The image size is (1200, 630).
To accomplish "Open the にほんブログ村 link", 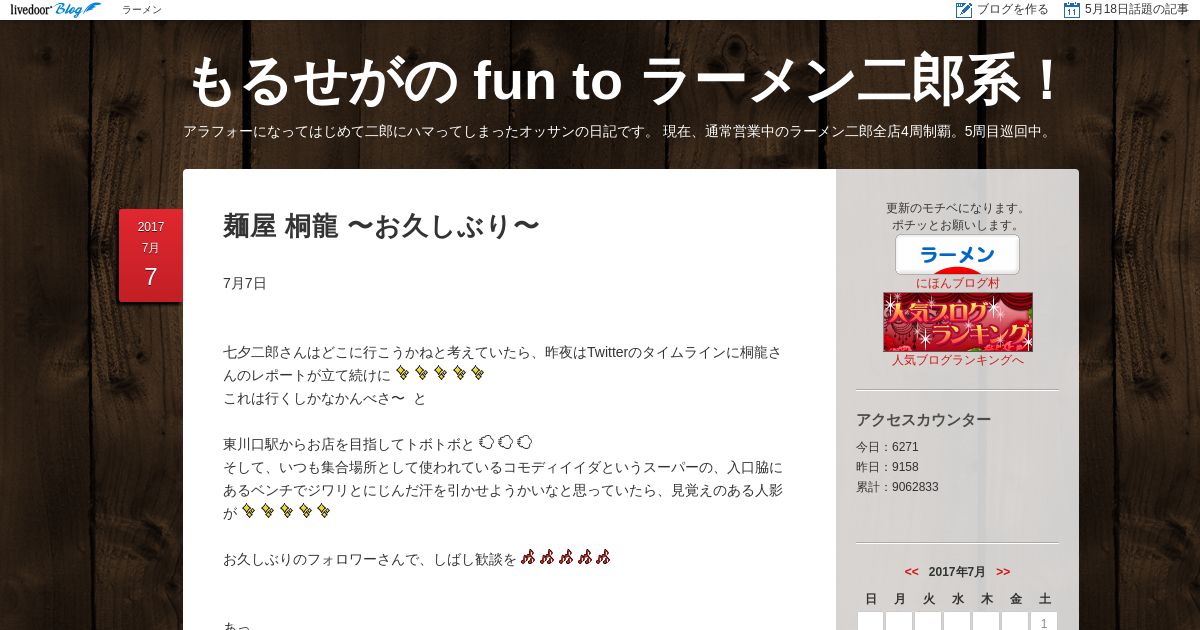I will point(958,283).
